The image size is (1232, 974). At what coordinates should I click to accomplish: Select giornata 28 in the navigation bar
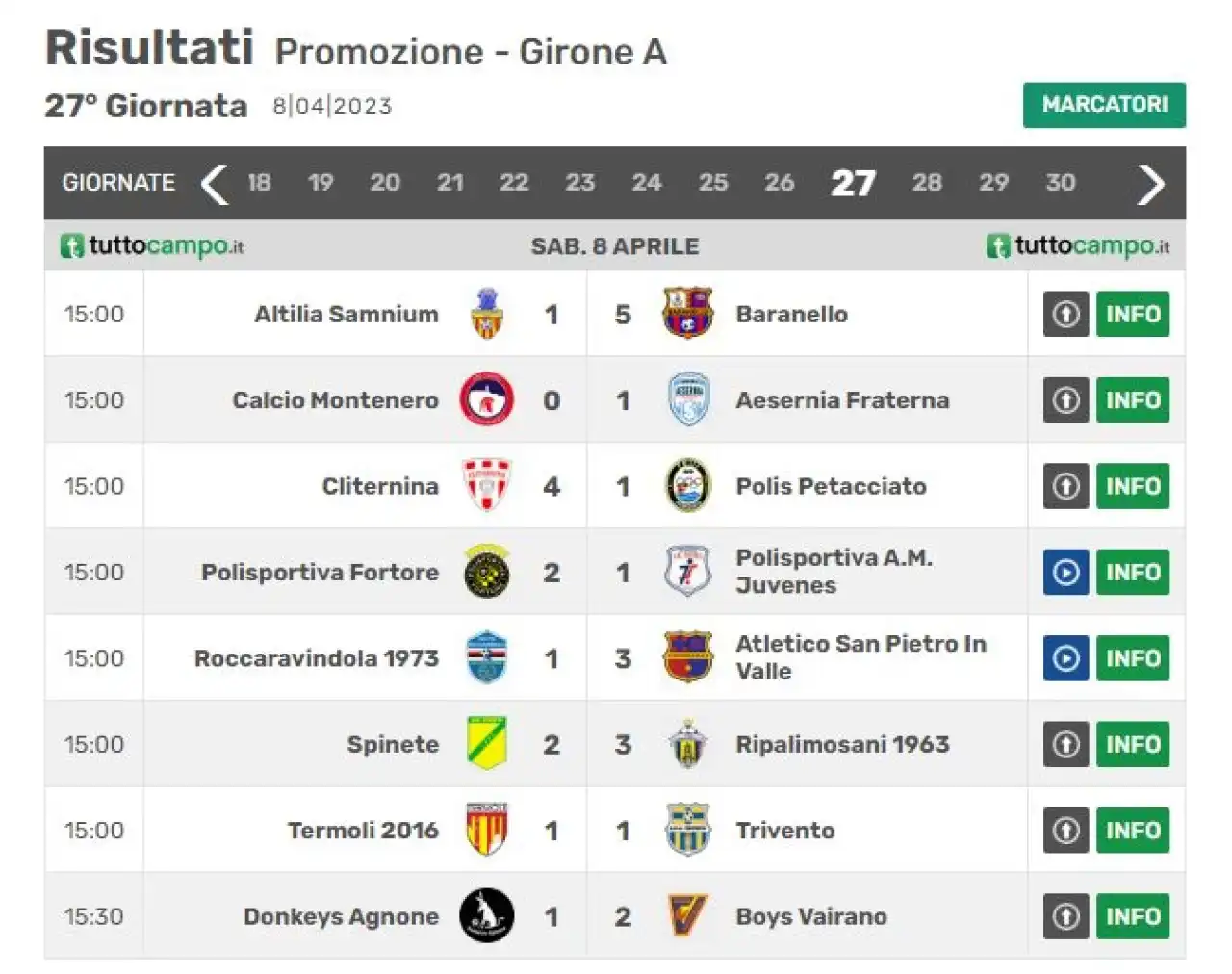[x=927, y=183]
